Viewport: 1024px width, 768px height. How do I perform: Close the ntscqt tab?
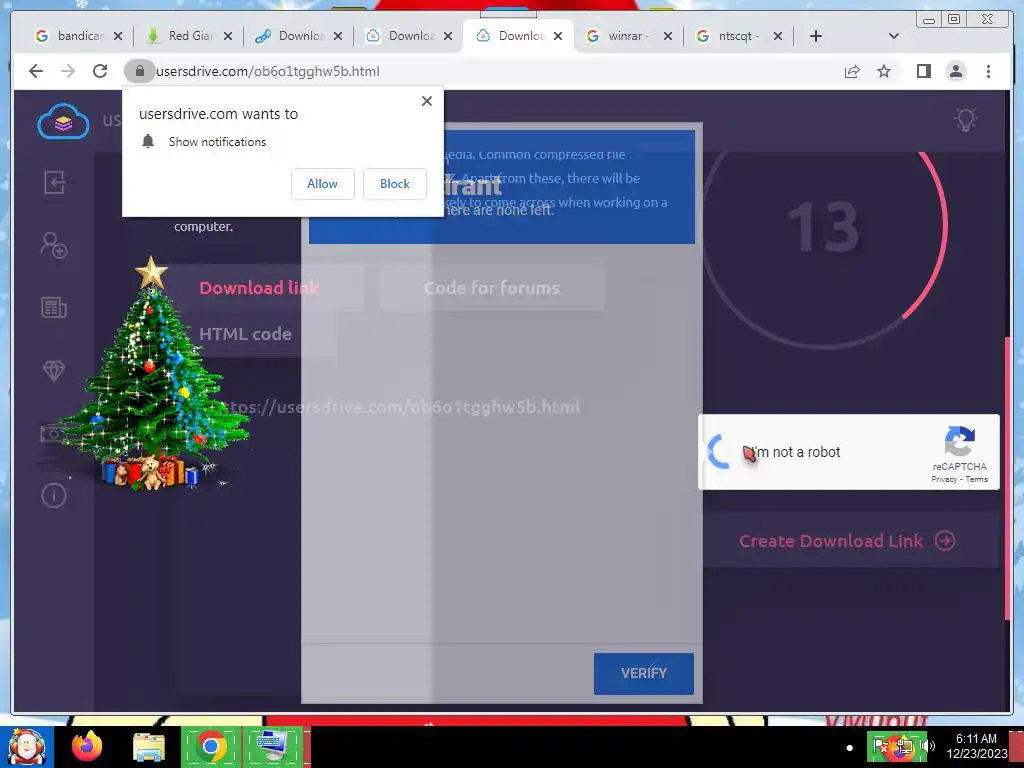coord(778,36)
